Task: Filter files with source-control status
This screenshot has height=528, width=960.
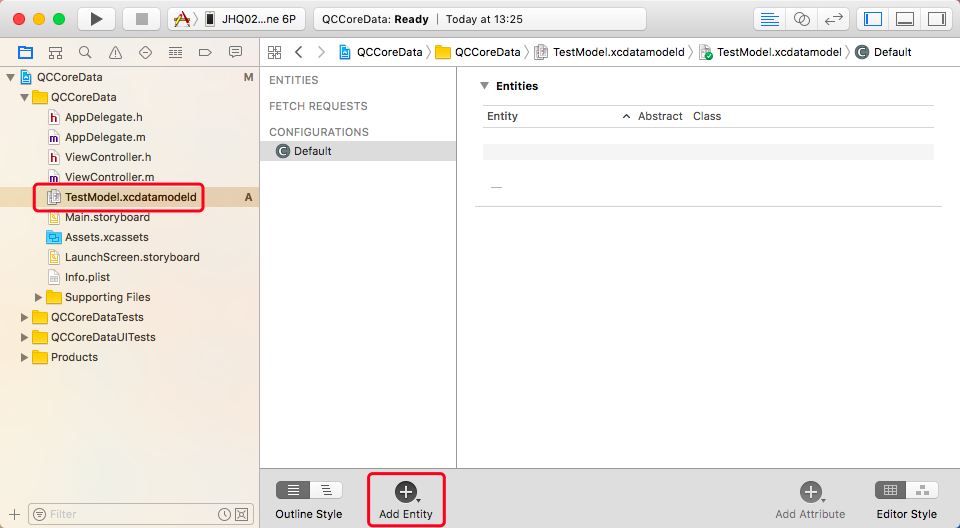Action: 242,515
